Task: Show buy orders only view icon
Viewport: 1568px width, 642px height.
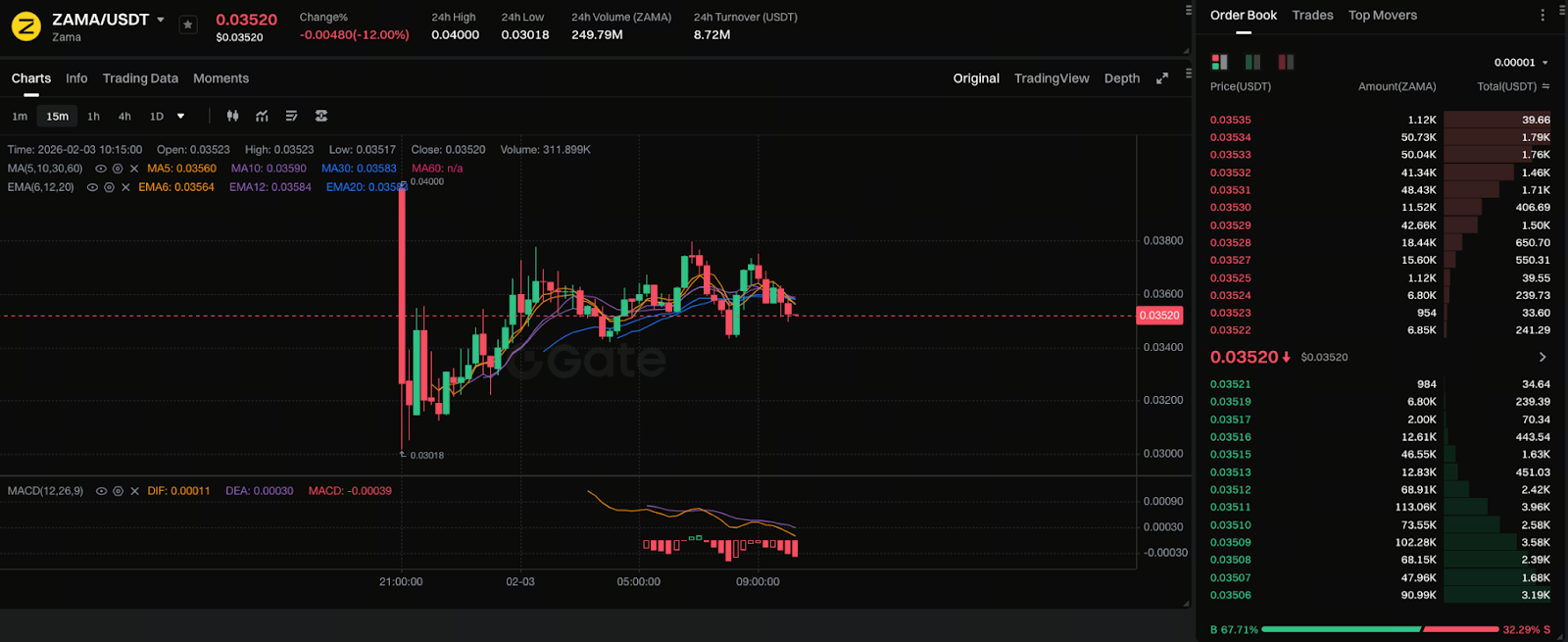Action: 1252,62
